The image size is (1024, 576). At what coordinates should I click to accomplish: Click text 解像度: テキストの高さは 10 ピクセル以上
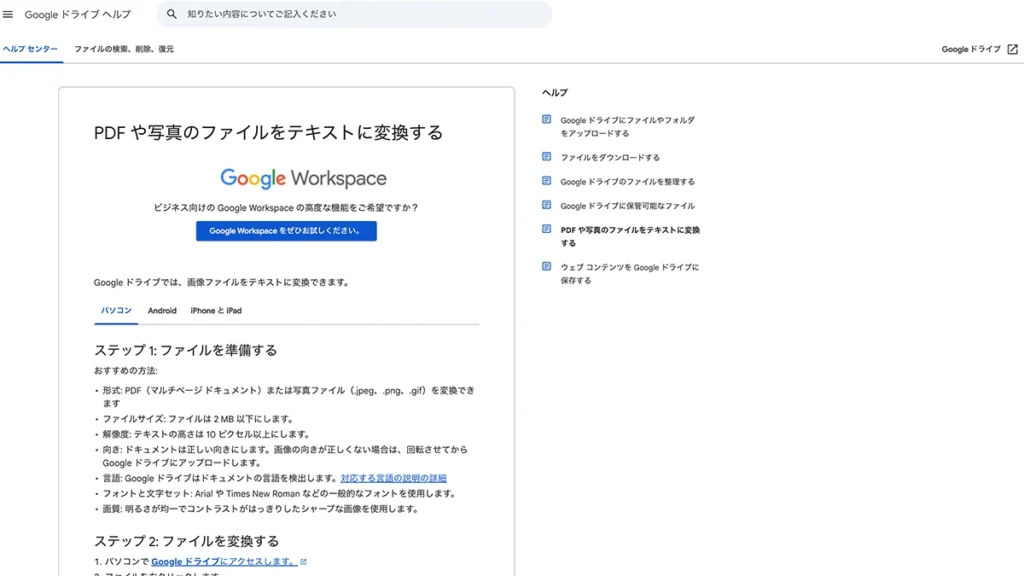click(x=206, y=434)
